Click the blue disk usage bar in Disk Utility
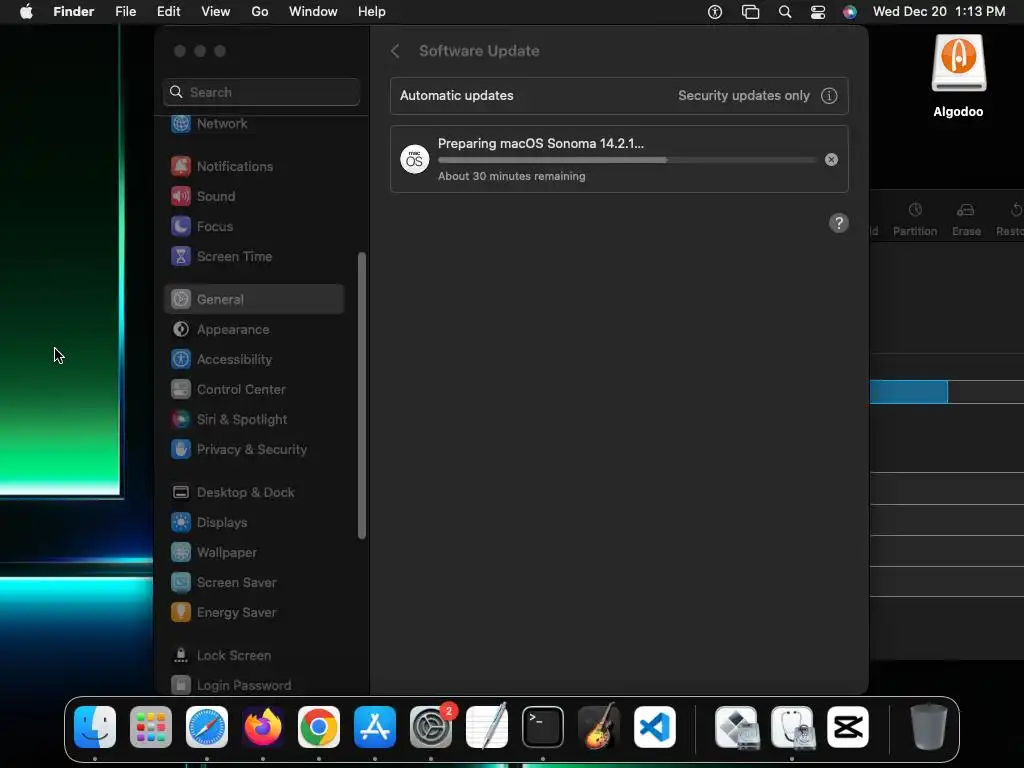The height and width of the screenshot is (768, 1024). [x=908, y=392]
